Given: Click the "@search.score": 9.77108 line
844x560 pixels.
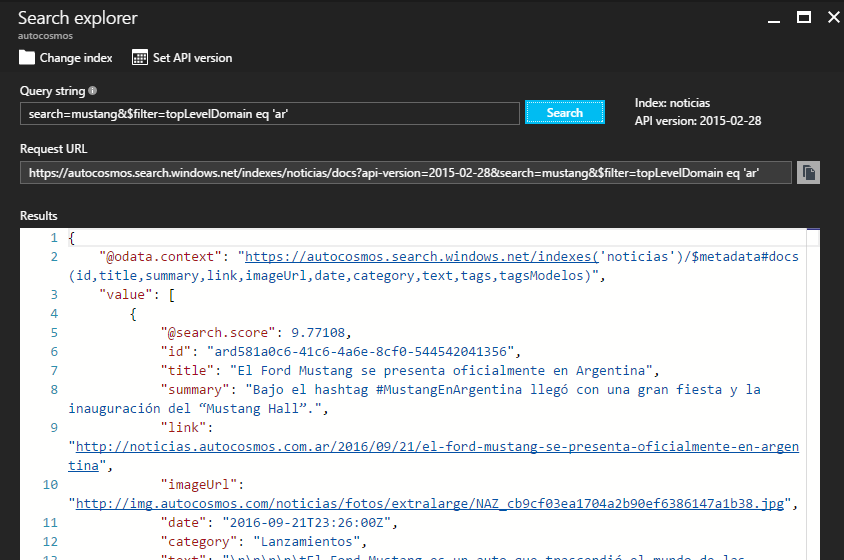Looking at the screenshot, I should [256, 332].
